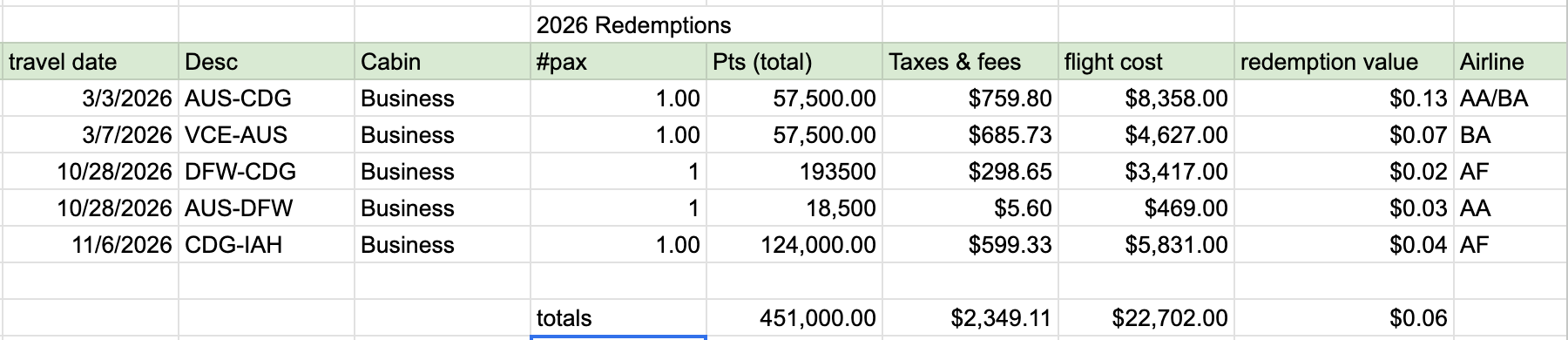
Task: Select the "Cabin" header cell
Action: point(443,62)
